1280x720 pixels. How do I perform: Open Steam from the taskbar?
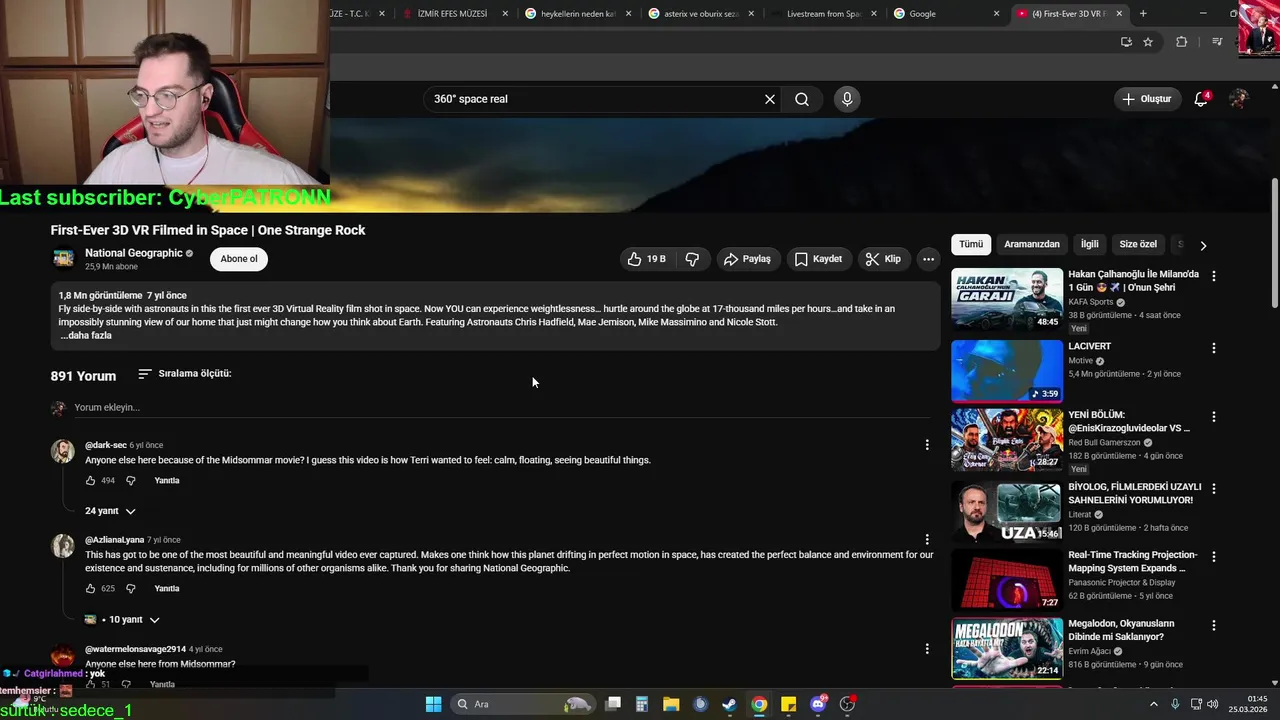point(730,704)
